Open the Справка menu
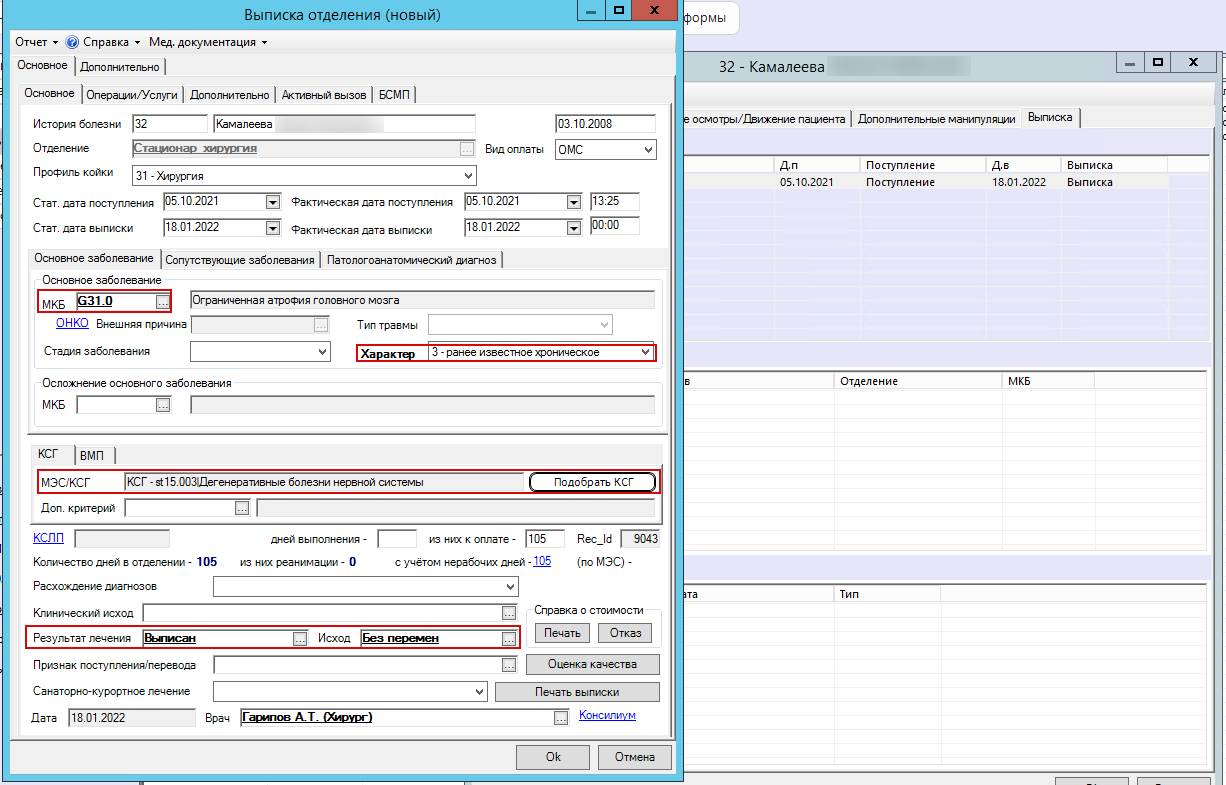Viewport: 1226px width, 785px height. 111,43
